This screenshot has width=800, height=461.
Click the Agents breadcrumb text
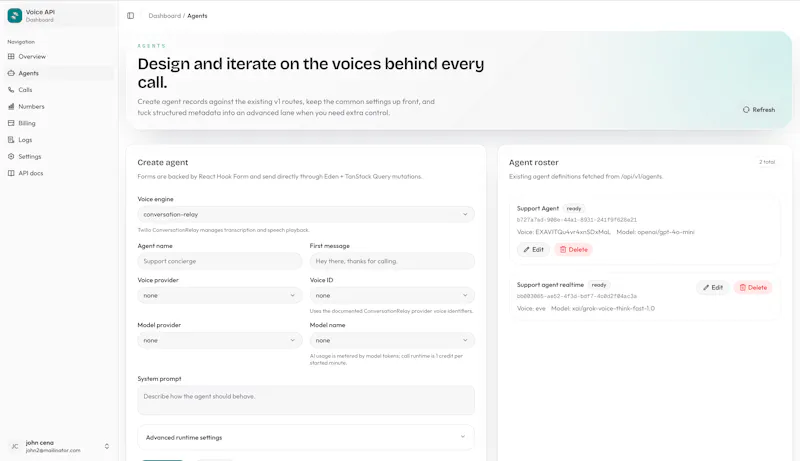coord(197,16)
